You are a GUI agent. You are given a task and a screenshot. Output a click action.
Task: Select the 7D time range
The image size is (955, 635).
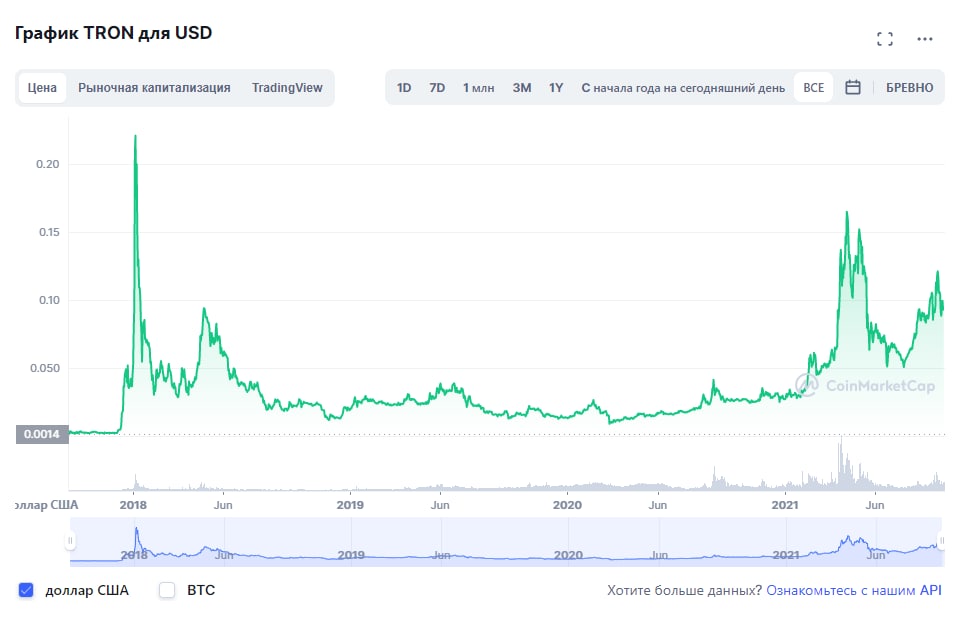point(437,88)
